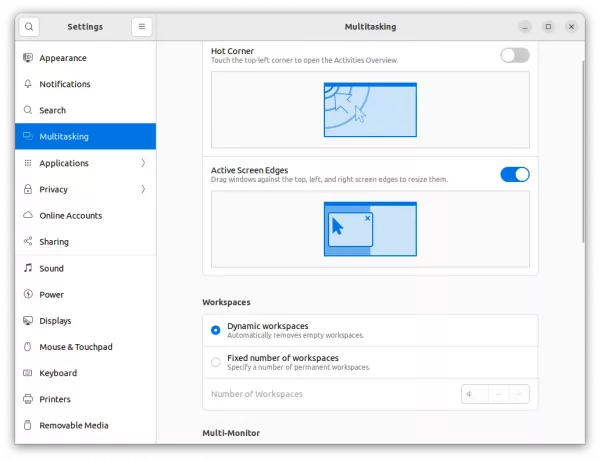Go to Mouse & Touchpad settings

[x=85, y=347]
